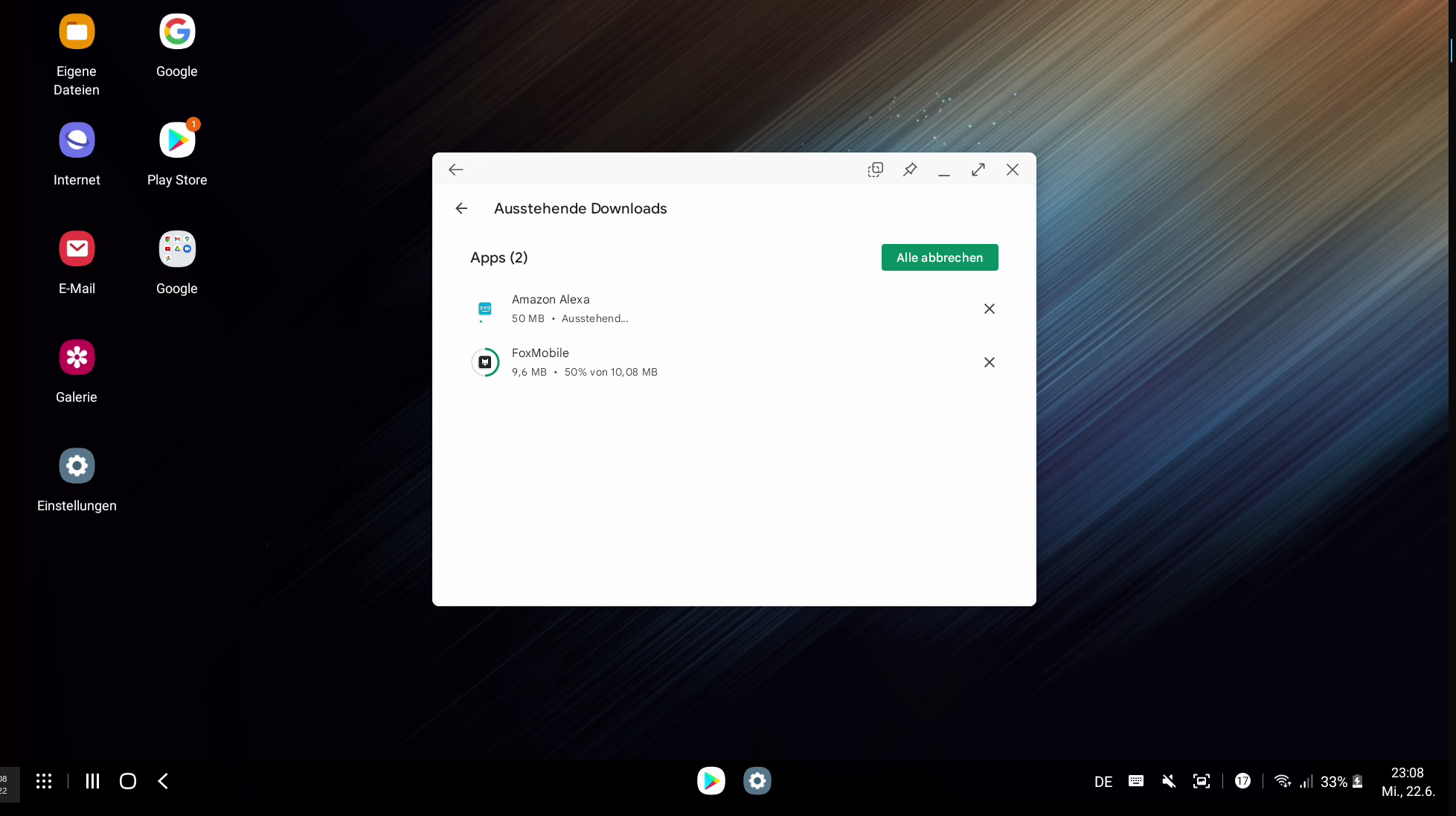This screenshot has height=816, width=1456.
Task: Cancel the FoxMobile download
Action: 990,362
